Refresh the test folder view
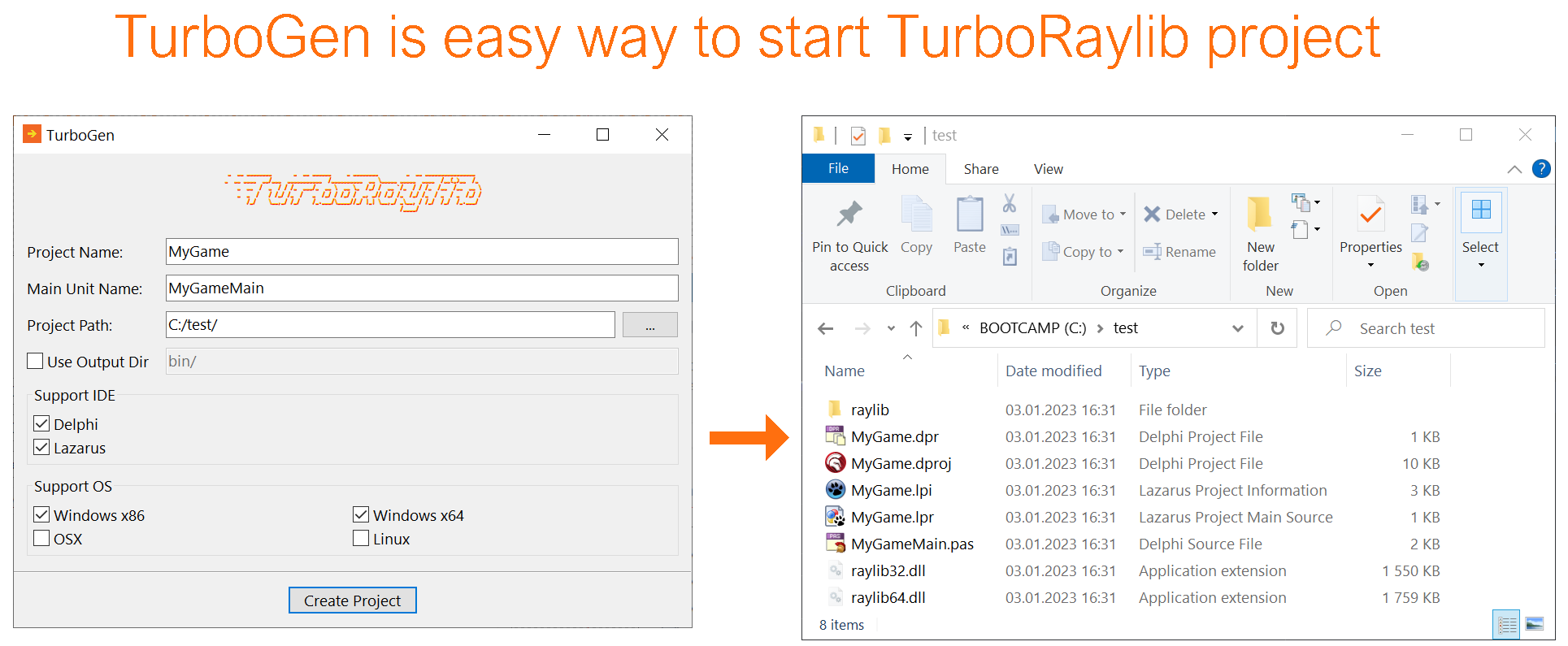 click(1278, 328)
